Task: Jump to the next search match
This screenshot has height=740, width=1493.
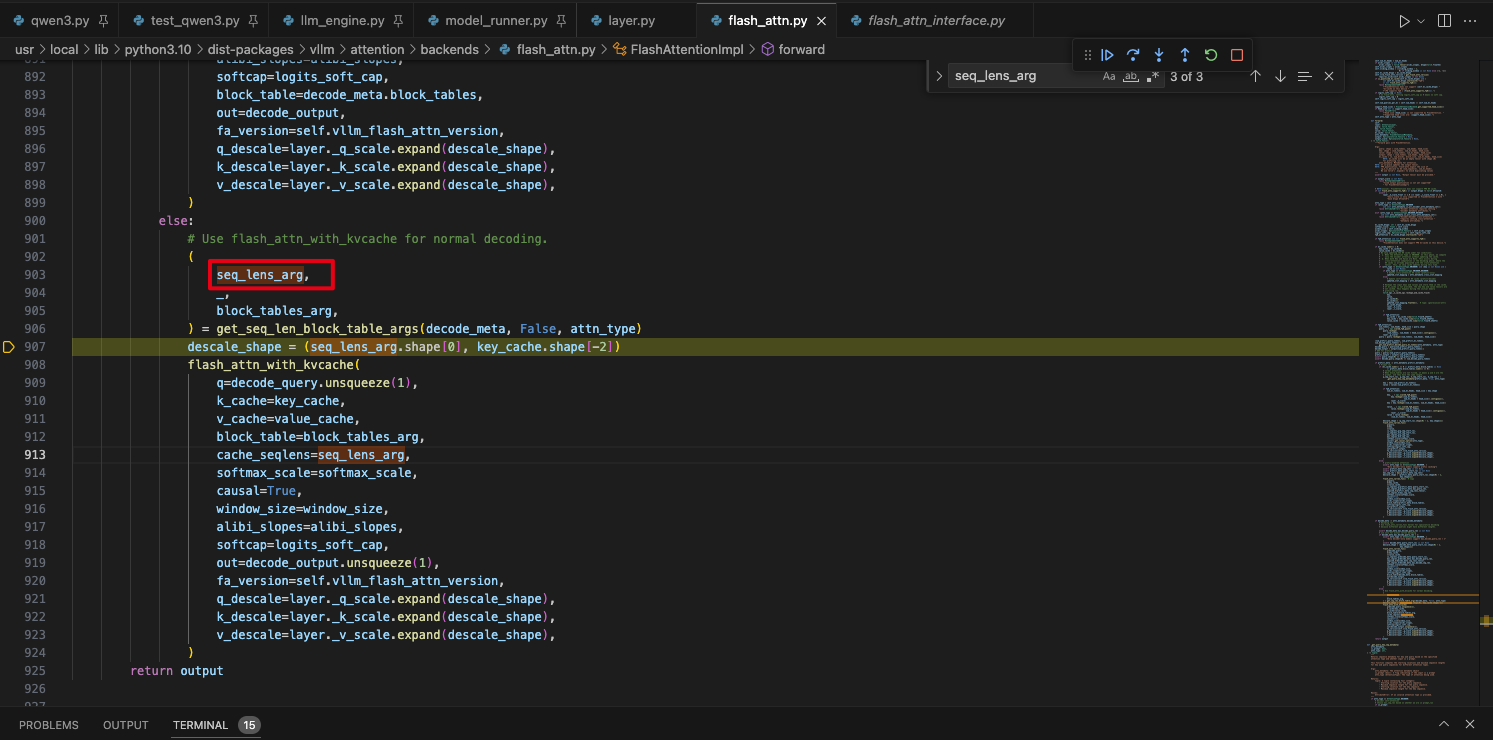Action: click(1280, 76)
